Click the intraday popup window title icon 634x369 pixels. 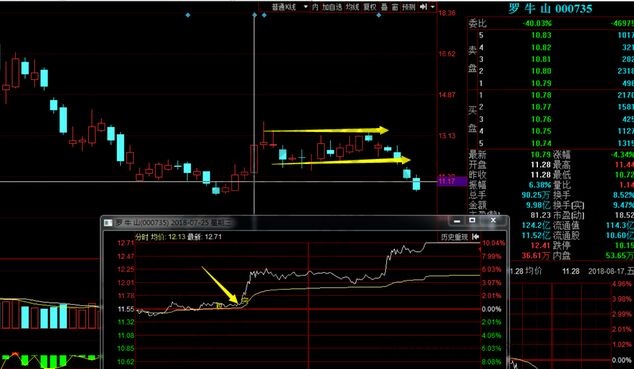[108, 223]
